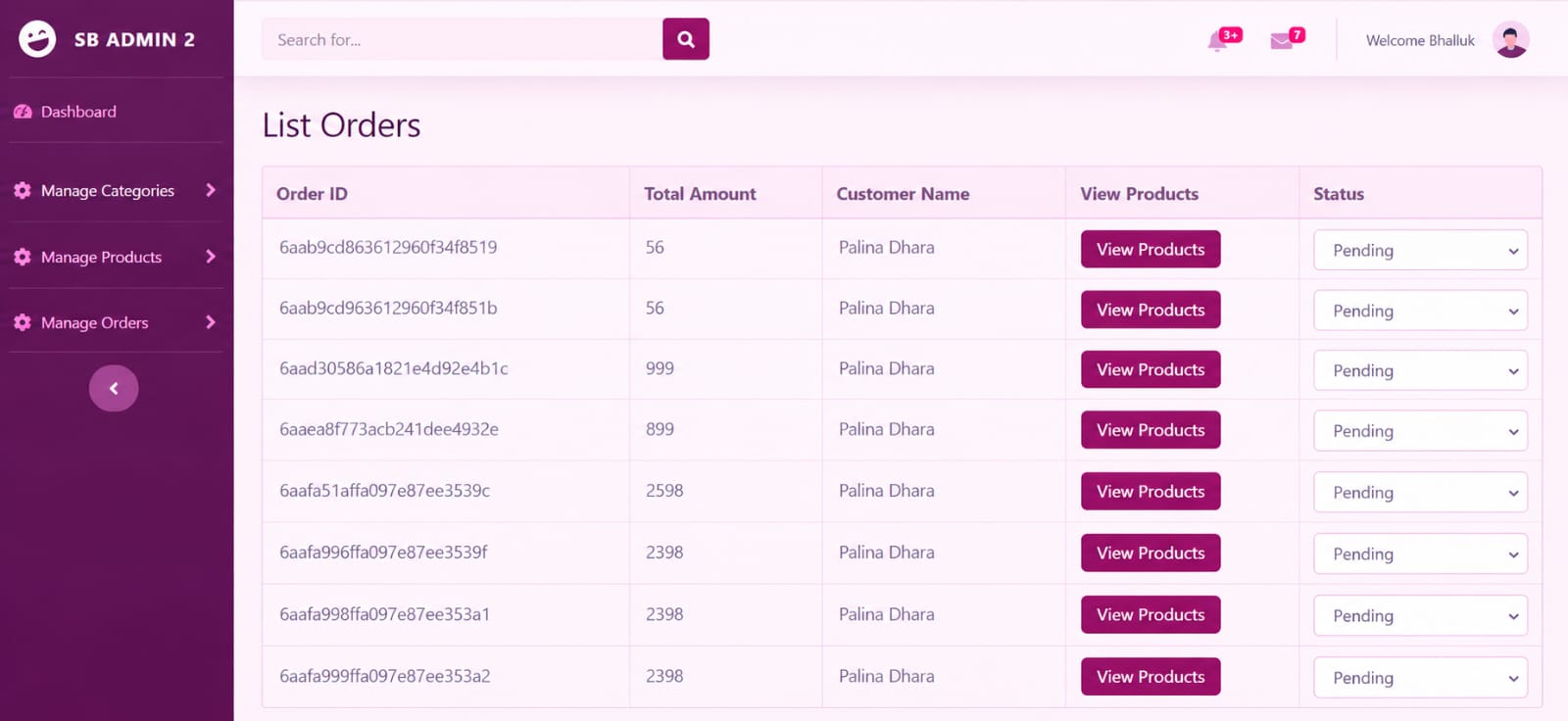Click the List Orders page heading
The width and height of the screenshot is (1568, 721).
pos(341,125)
